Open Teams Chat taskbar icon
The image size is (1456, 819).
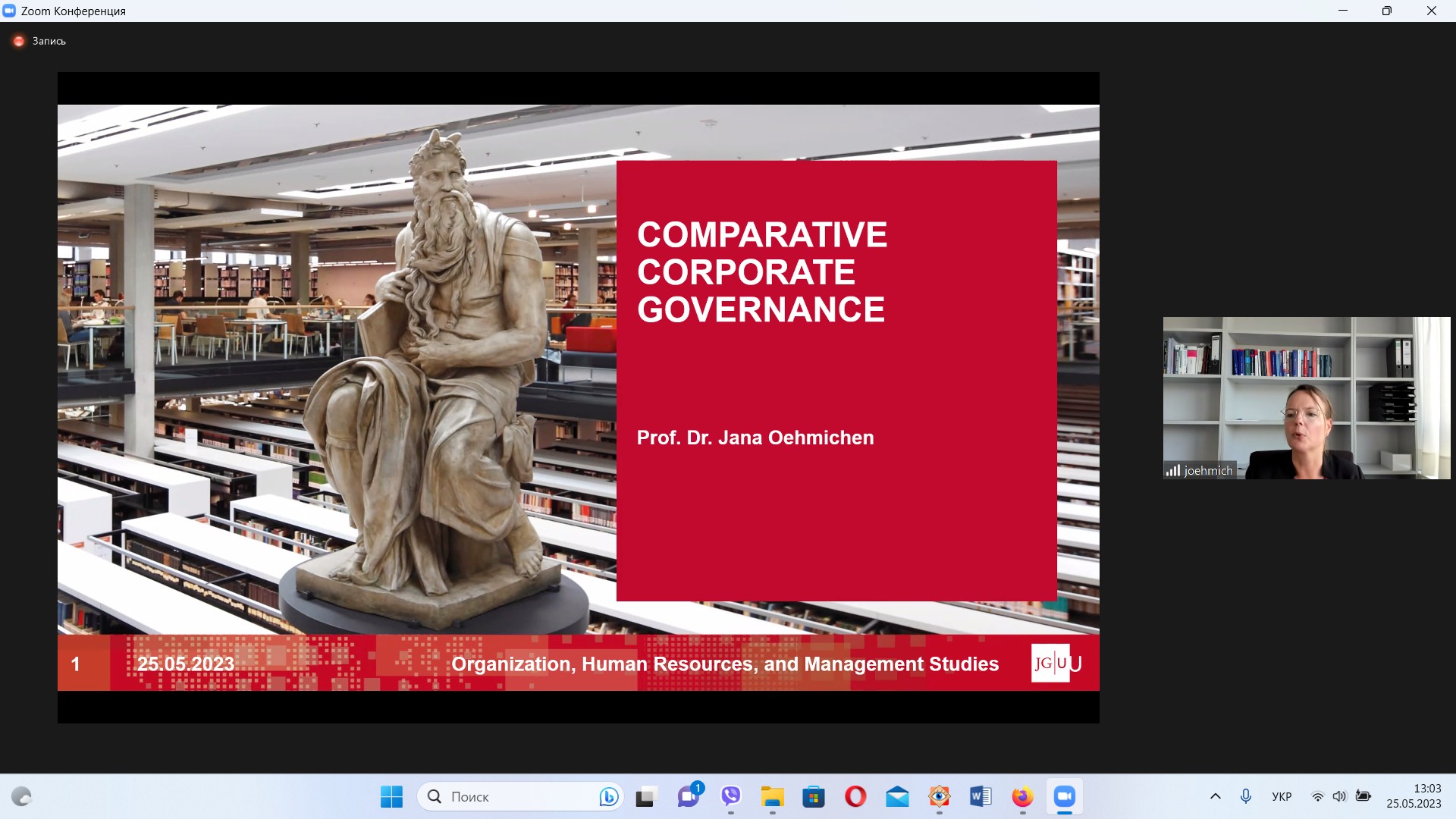tap(689, 796)
